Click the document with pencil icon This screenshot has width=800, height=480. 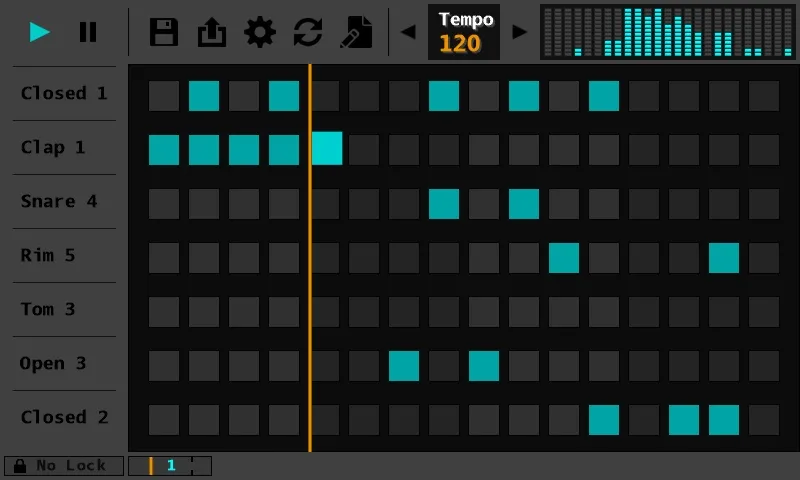click(x=356, y=32)
